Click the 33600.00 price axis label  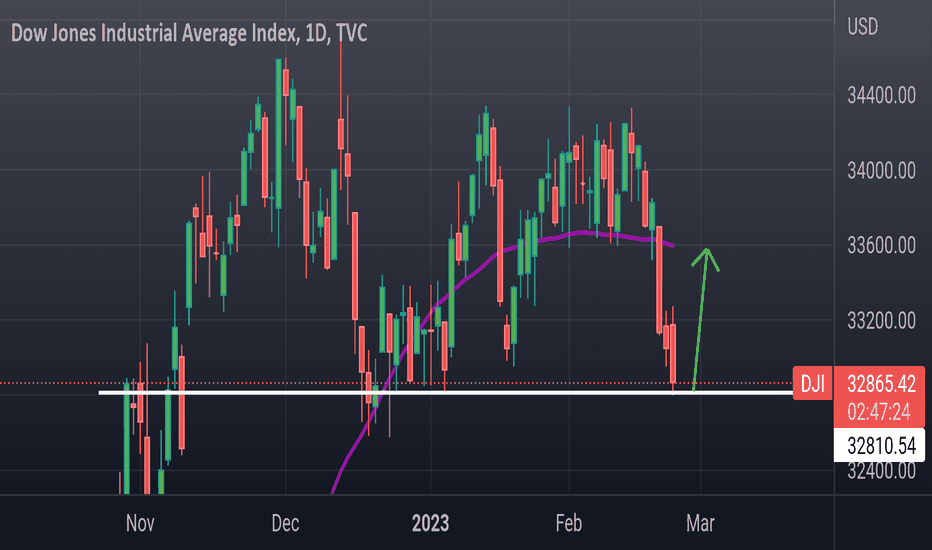(x=881, y=245)
